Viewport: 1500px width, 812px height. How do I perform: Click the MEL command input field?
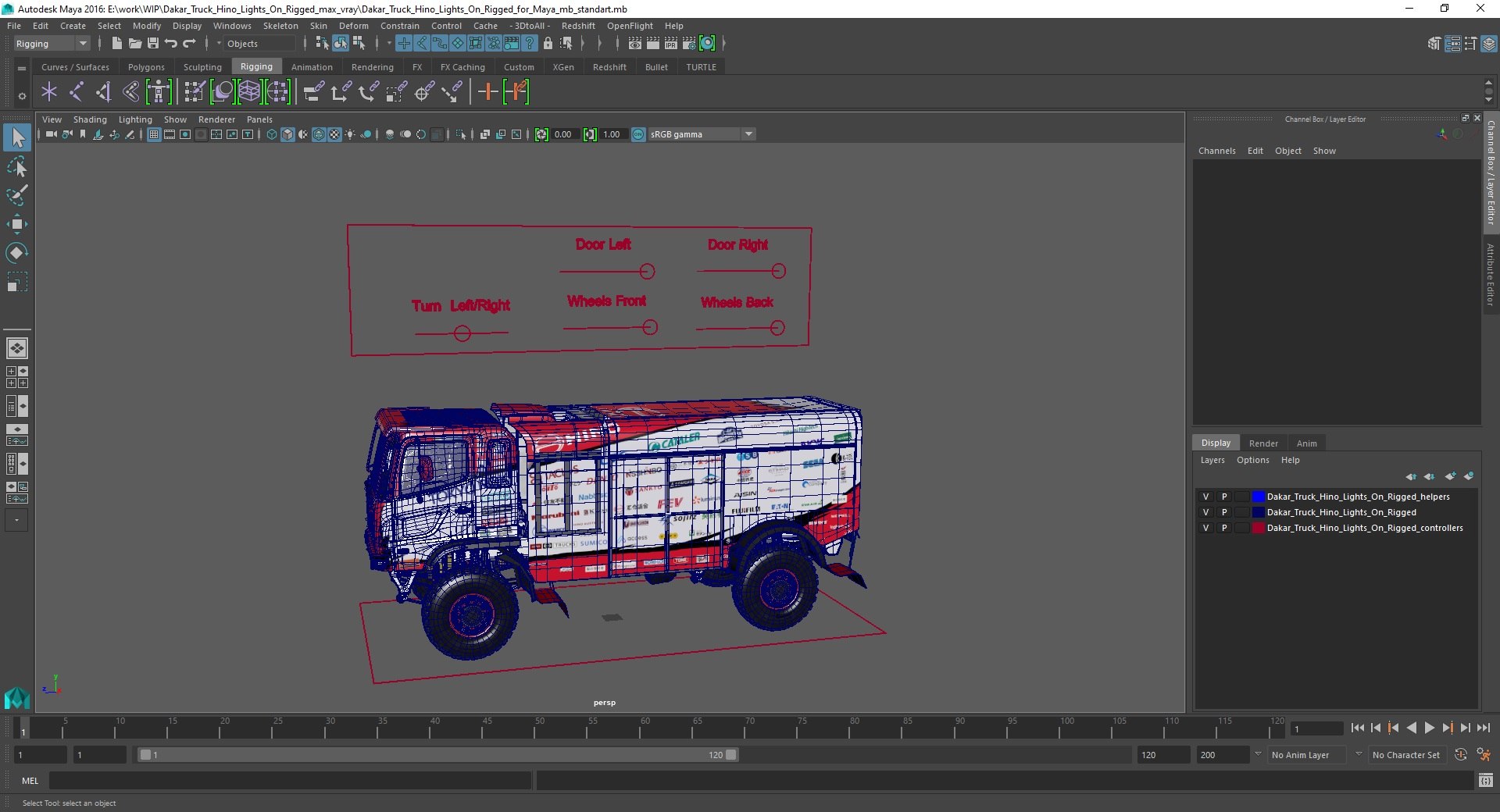click(x=290, y=780)
